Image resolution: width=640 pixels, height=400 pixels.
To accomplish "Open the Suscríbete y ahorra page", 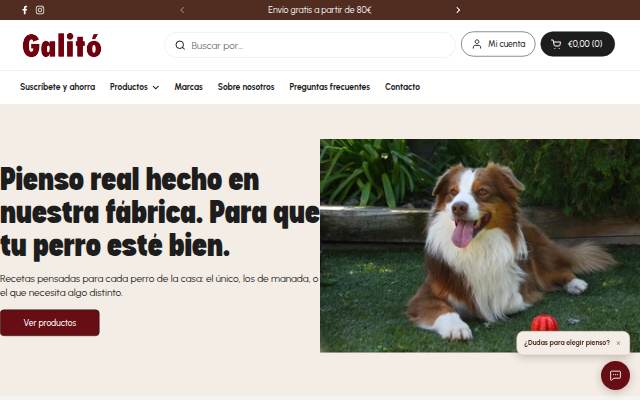I will [x=58, y=87].
